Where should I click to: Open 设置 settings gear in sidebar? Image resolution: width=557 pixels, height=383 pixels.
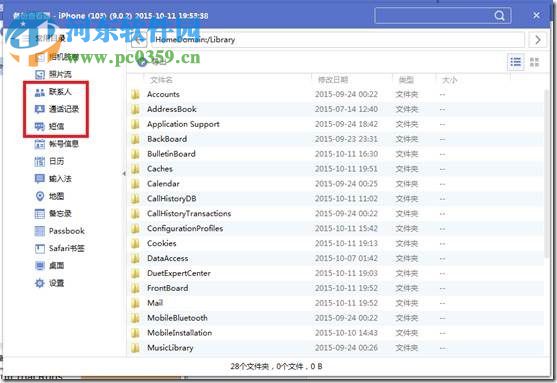click(50, 283)
